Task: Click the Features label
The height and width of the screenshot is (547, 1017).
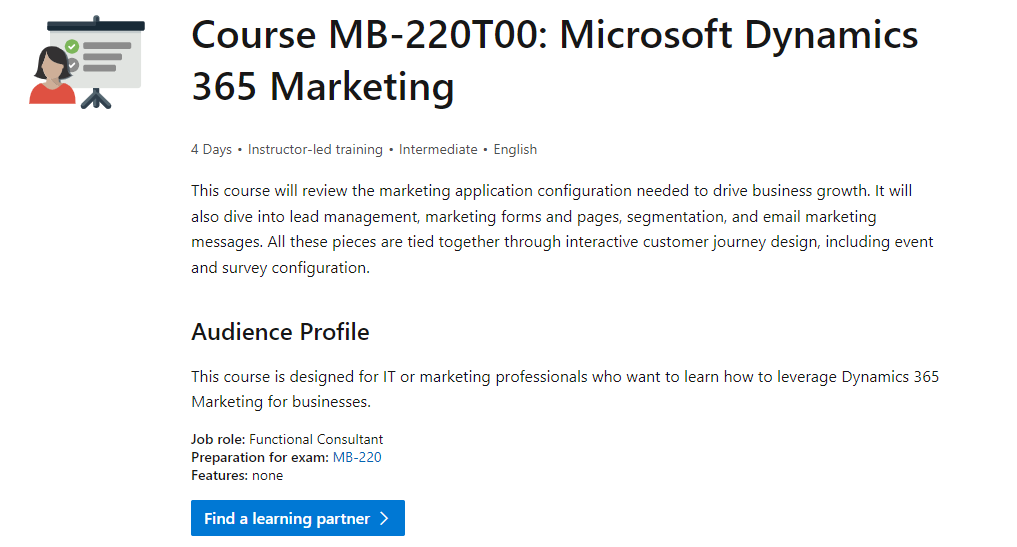Action: (219, 475)
